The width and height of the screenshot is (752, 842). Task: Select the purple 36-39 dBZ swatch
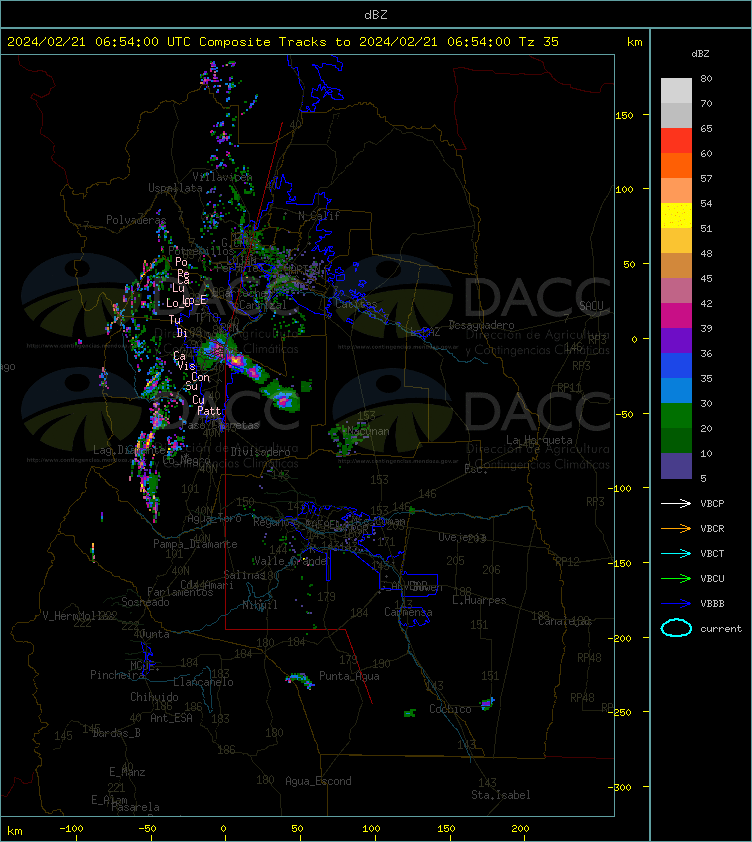coord(676,340)
